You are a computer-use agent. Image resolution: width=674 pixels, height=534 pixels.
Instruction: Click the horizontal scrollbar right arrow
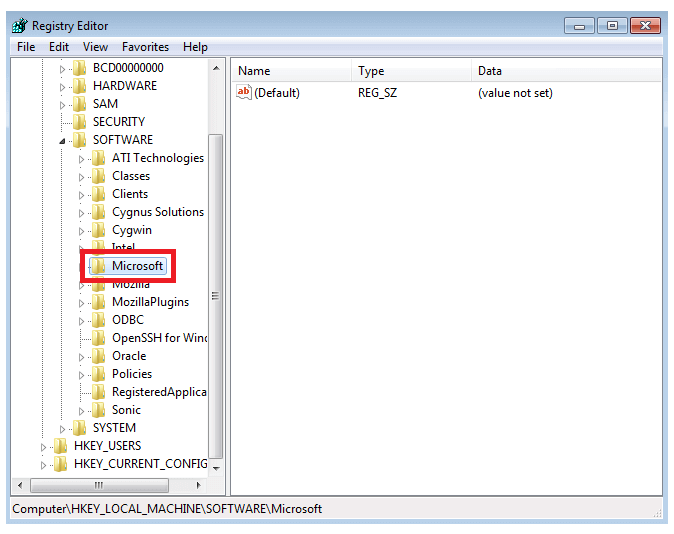pos(198,485)
